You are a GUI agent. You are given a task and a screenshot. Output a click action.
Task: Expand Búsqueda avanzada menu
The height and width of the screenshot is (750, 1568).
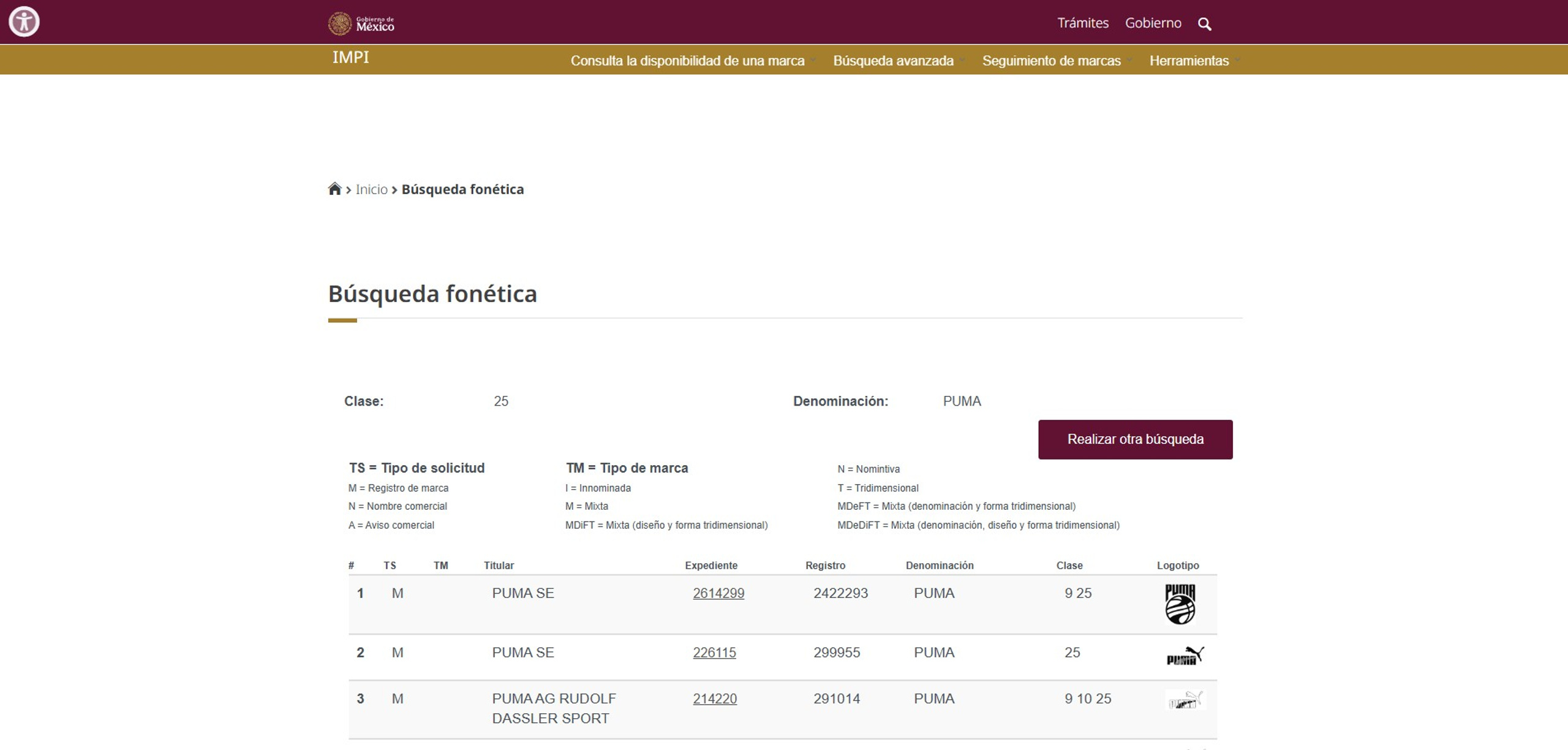[x=898, y=61]
